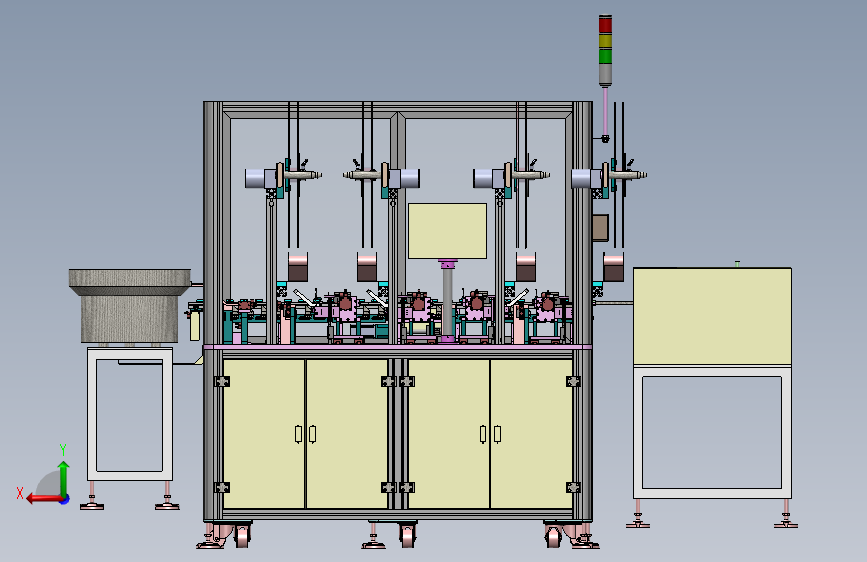The width and height of the screenshot is (867, 562).
Task: Click the blue Z axis ball on triad
Action: (65, 499)
